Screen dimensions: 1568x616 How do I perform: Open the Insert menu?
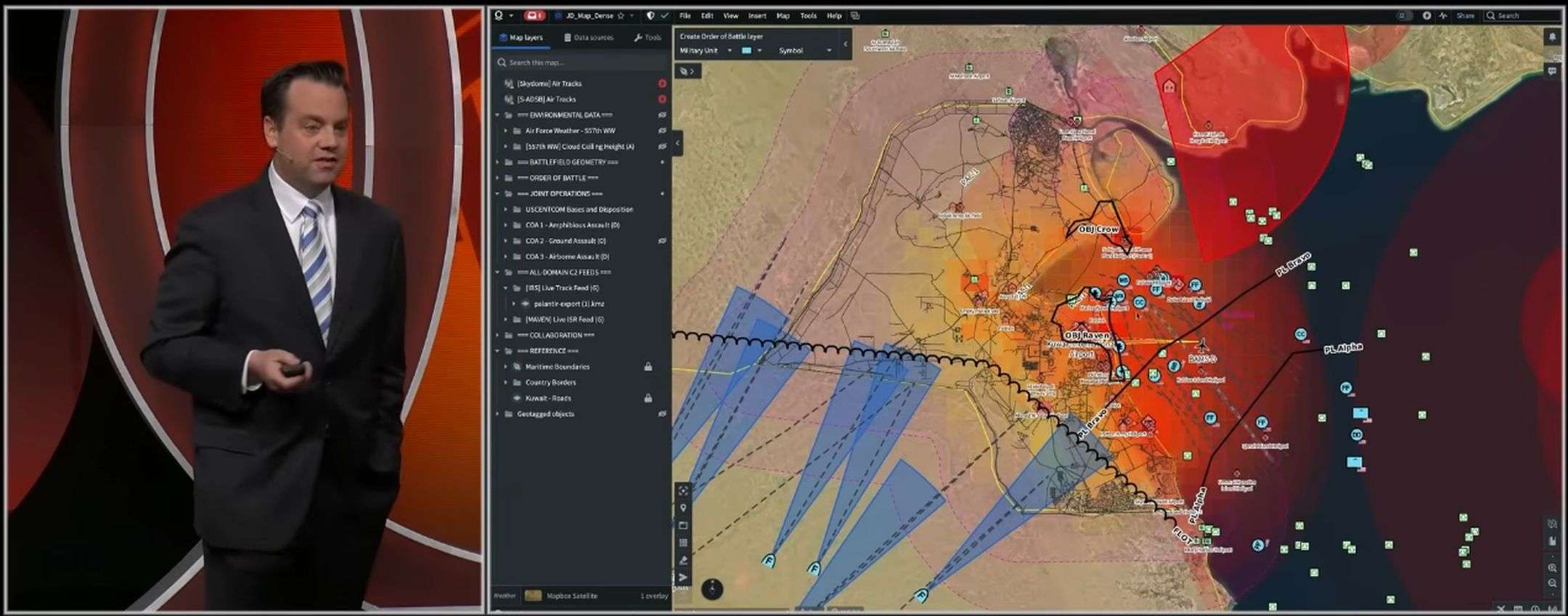pyautogui.click(x=757, y=15)
